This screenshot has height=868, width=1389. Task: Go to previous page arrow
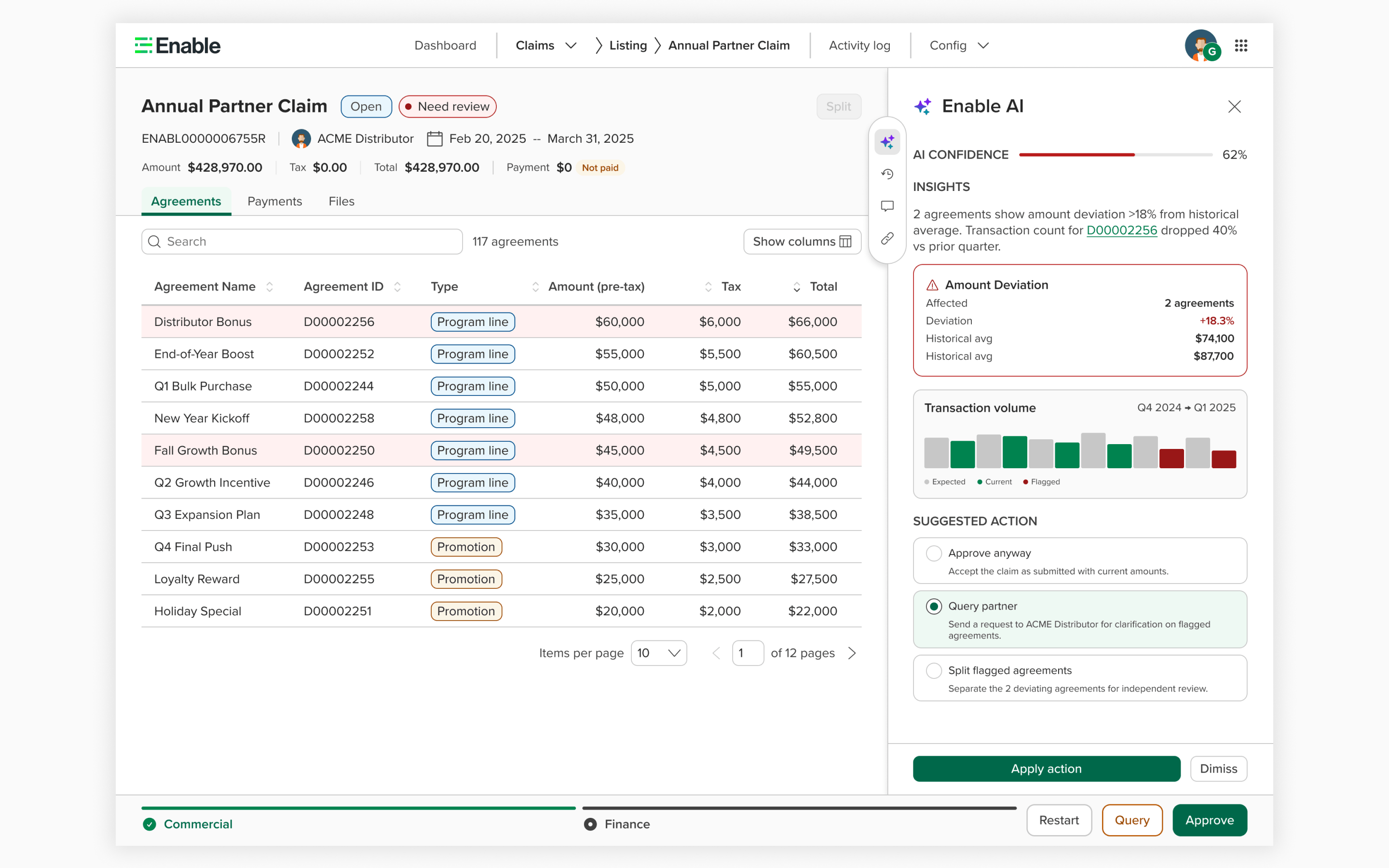[716, 653]
